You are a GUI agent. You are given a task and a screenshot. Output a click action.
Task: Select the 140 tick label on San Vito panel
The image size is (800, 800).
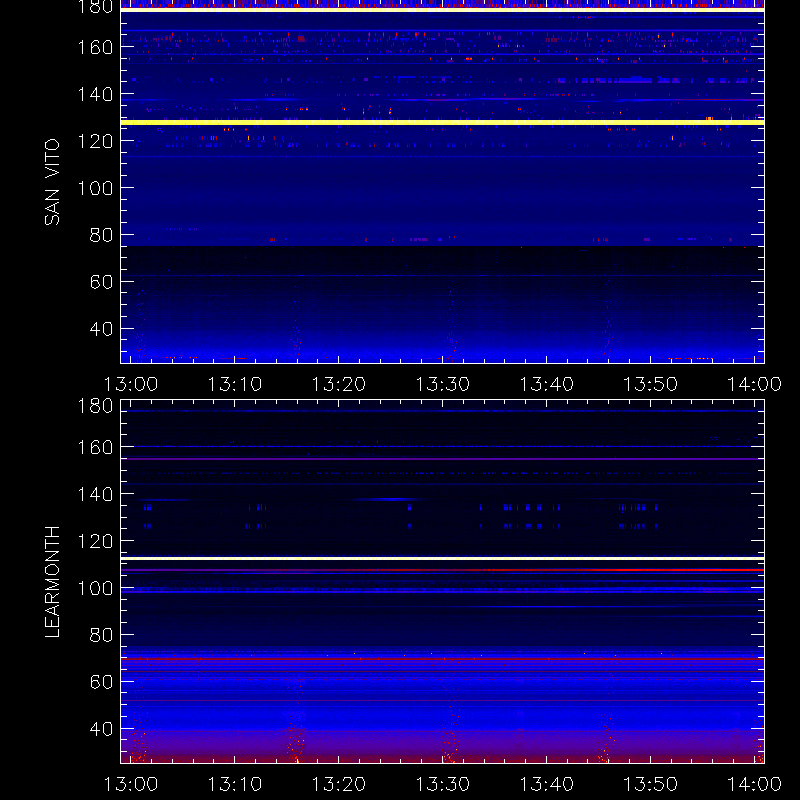click(95, 94)
